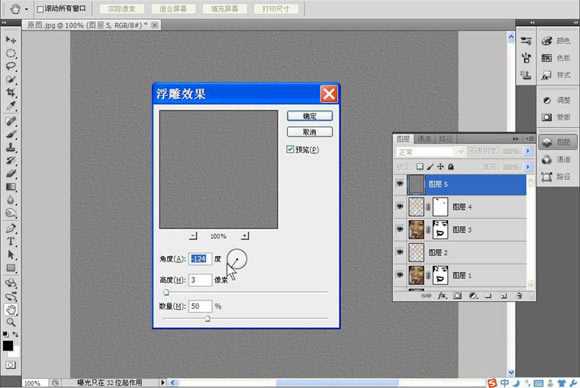The width and height of the screenshot is (580, 388).
Task: Click the add layer style fx icon
Action: [x=442, y=296]
